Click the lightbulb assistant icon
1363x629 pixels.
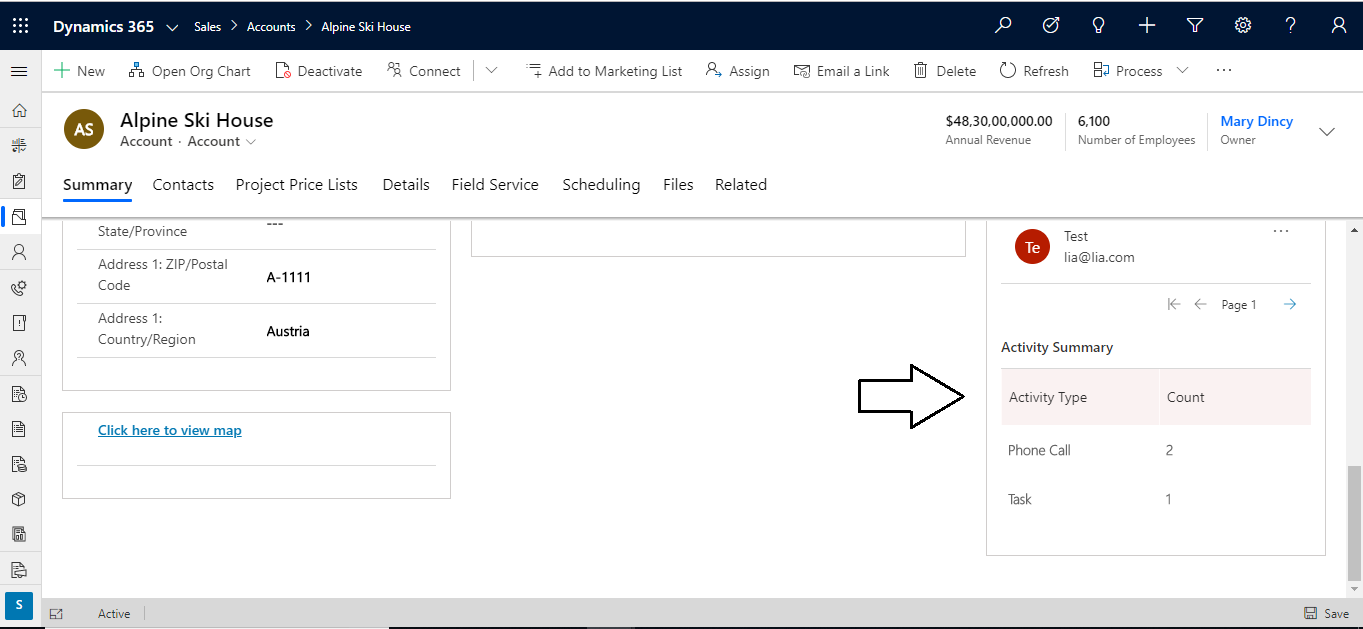[x=1099, y=26]
